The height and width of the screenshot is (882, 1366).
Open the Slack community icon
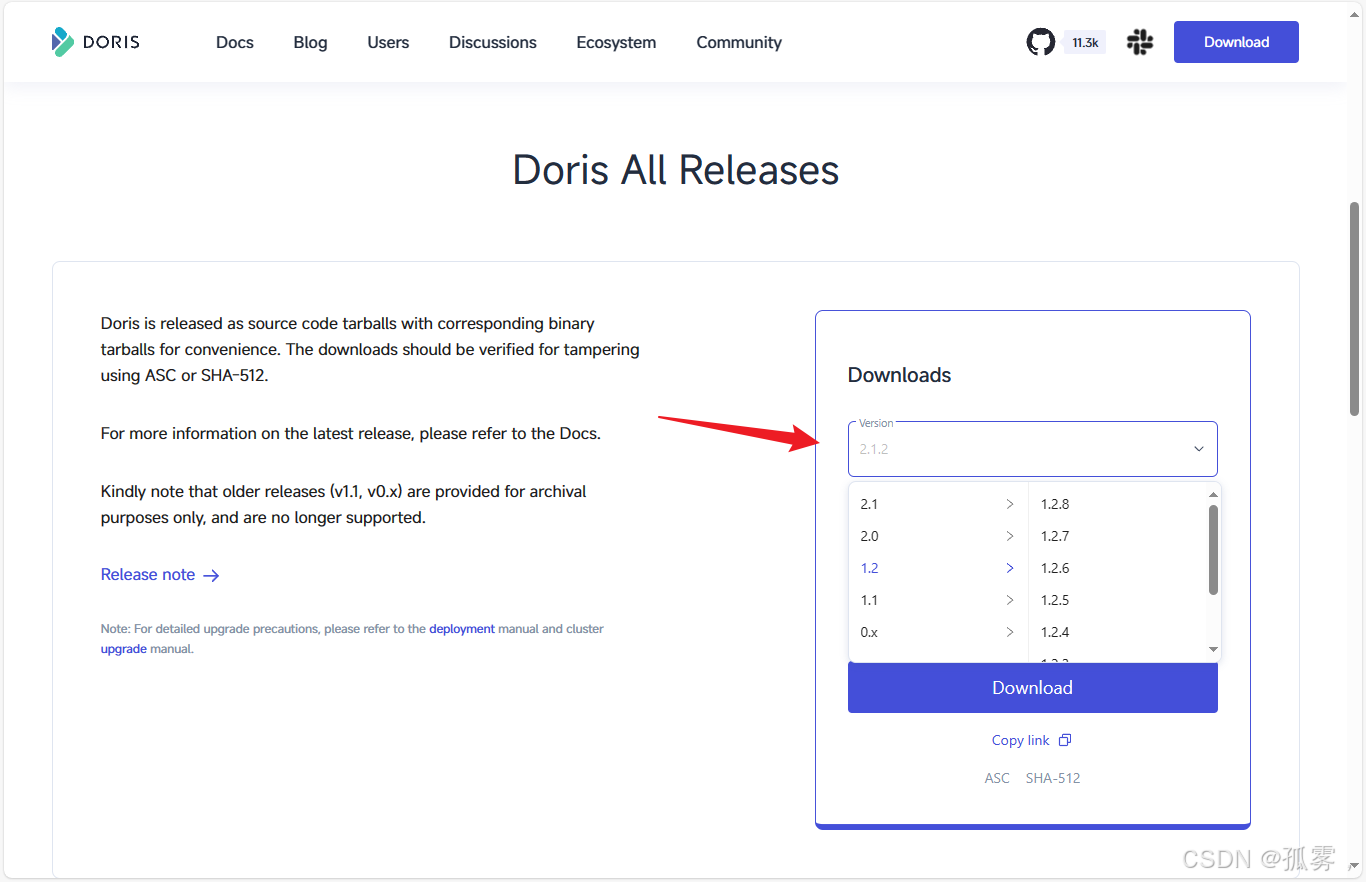pyautogui.click(x=1140, y=42)
